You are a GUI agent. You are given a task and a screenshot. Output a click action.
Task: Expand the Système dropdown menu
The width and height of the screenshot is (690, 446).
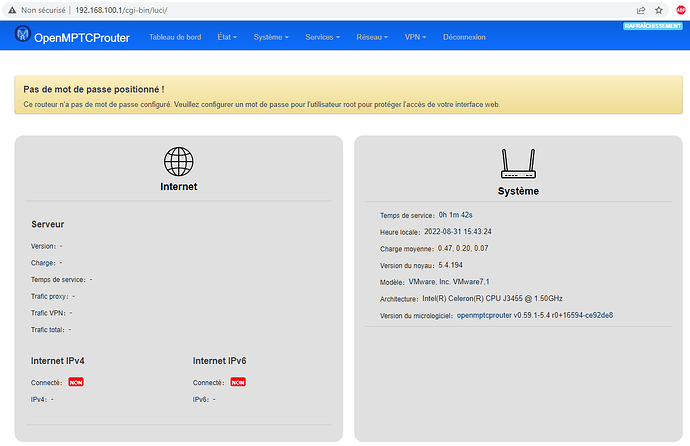pyautogui.click(x=271, y=37)
